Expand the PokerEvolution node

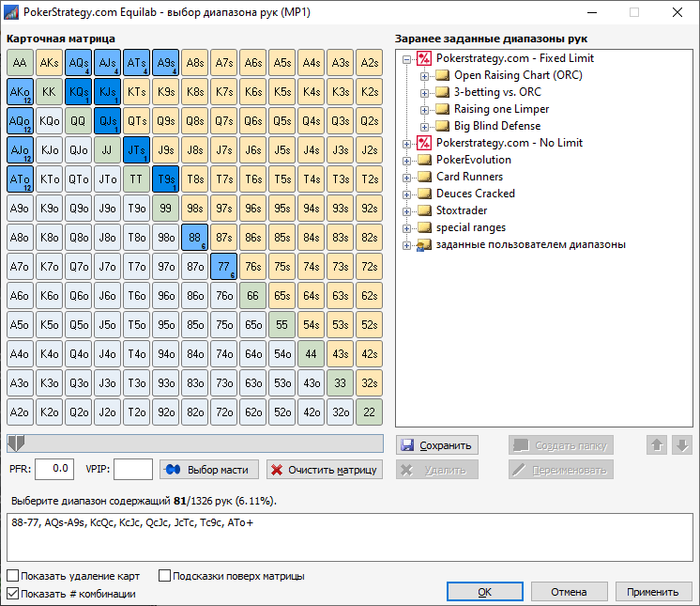click(x=407, y=161)
